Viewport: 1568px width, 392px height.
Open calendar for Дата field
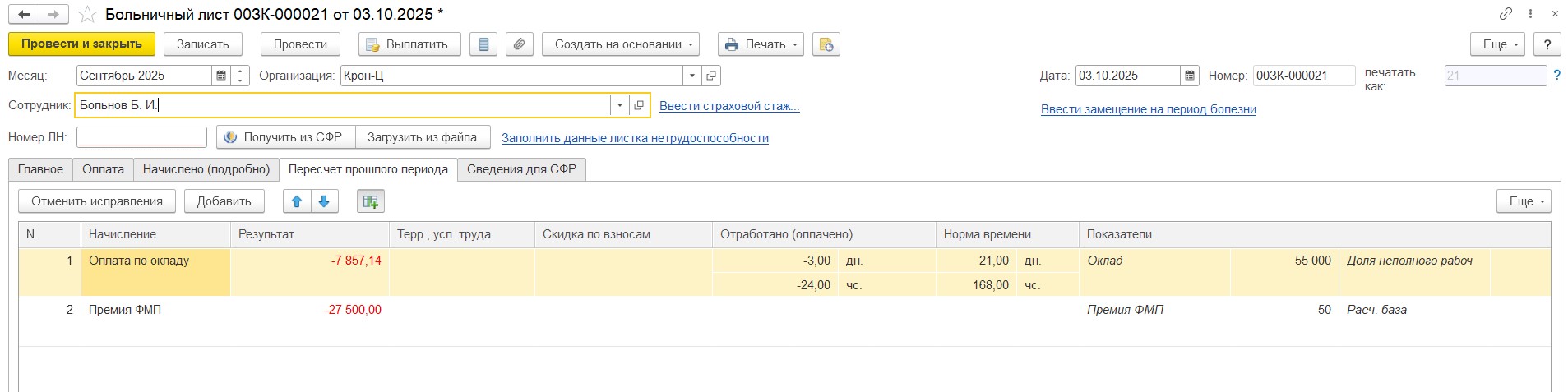(x=1190, y=76)
